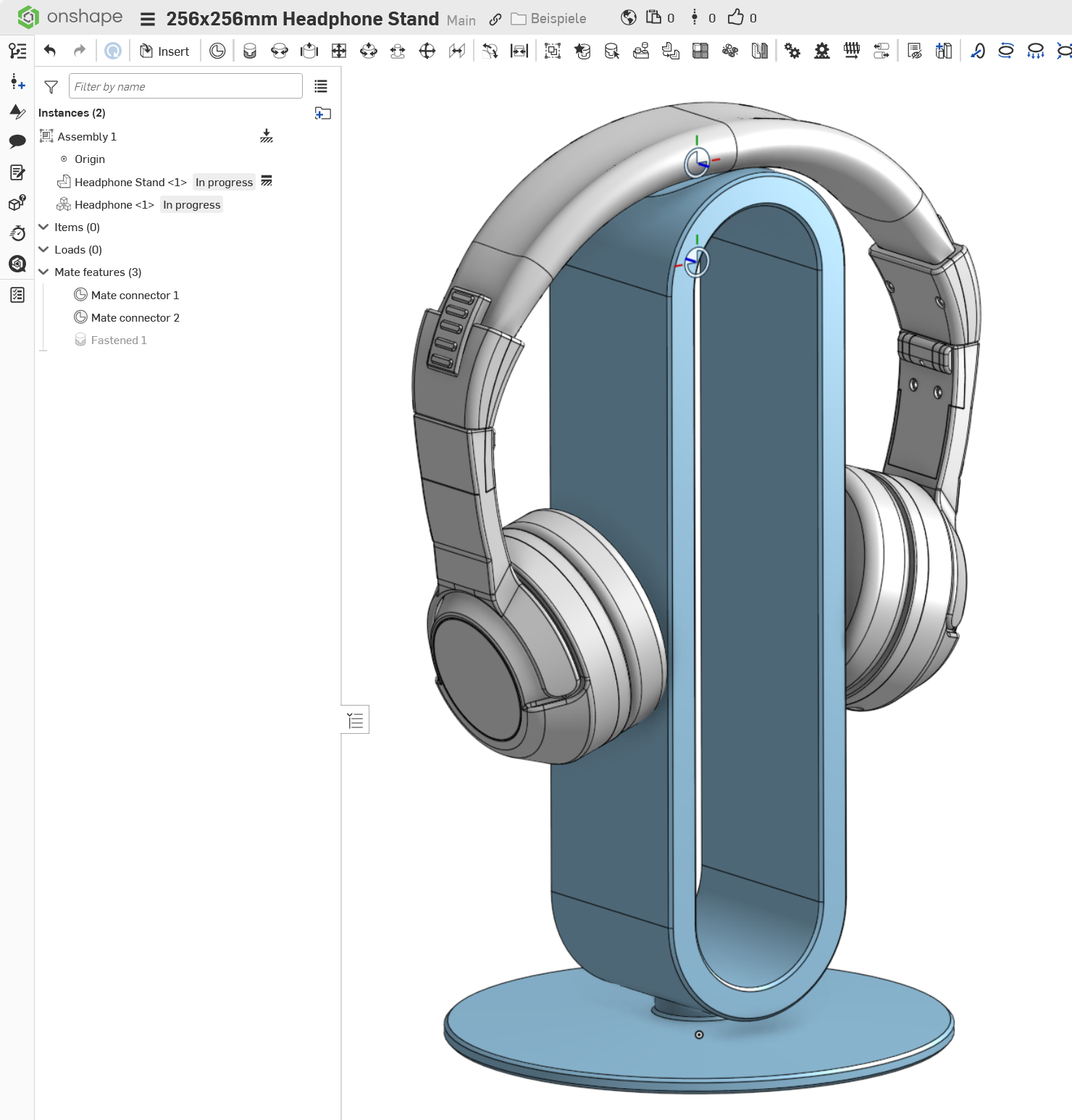Viewport: 1072px width, 1120px height.
Task: Click the blue-plus columns toolbar icon
Action: [x=944, y=51]
